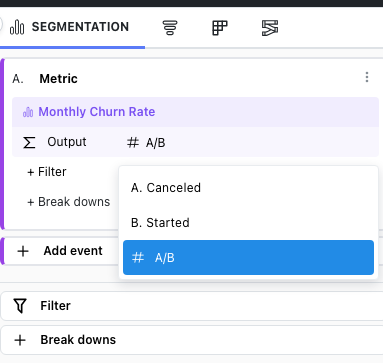The image size is (383, 363).
Task: Switch to the Funnel analysis icon tab
Action: [x=170, y=28]
